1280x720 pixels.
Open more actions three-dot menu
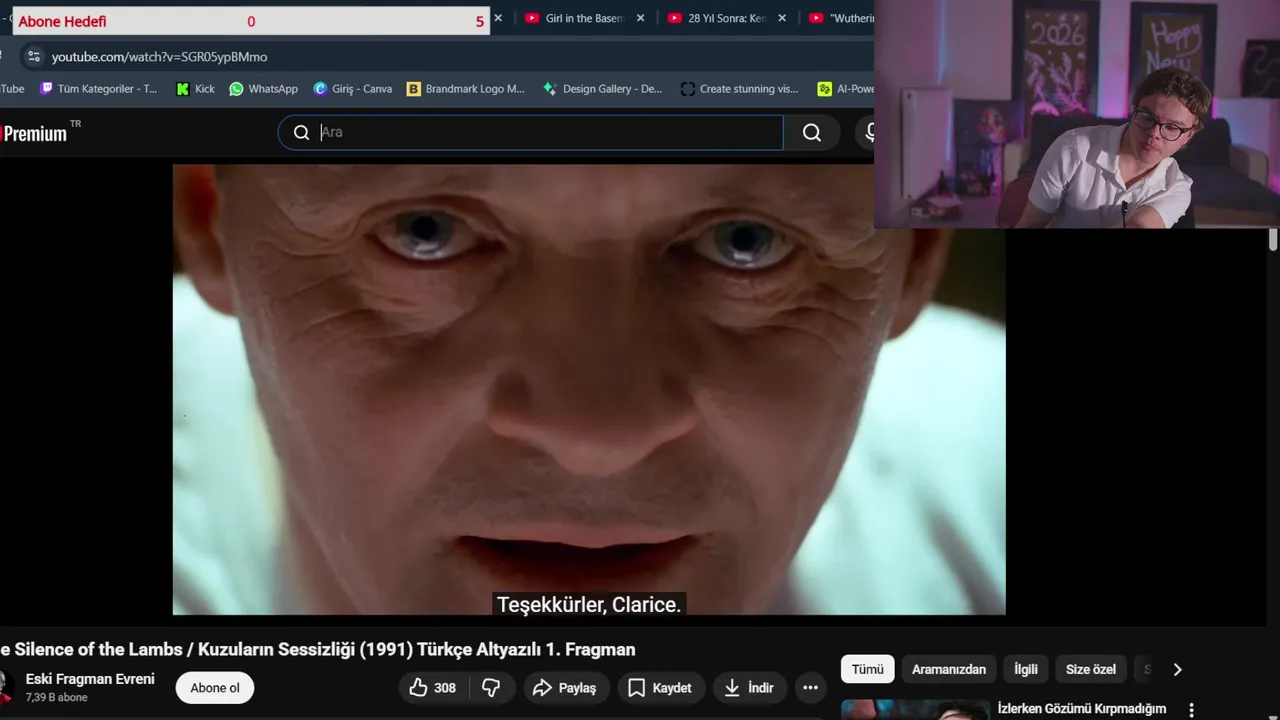pos(810,688)
